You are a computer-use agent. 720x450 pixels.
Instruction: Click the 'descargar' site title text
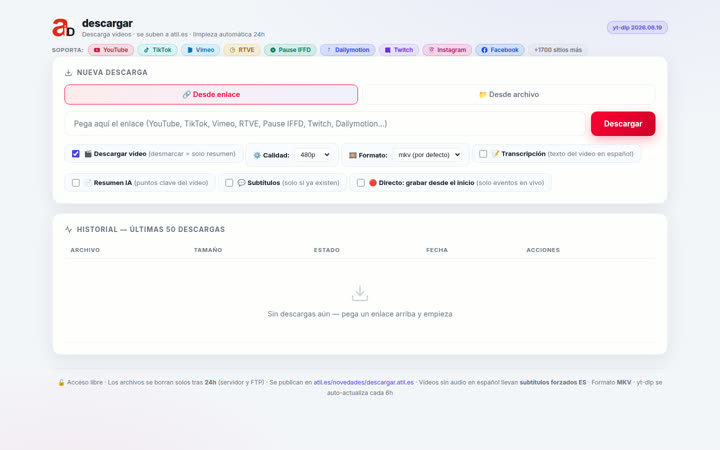click(x=107, y=23)
